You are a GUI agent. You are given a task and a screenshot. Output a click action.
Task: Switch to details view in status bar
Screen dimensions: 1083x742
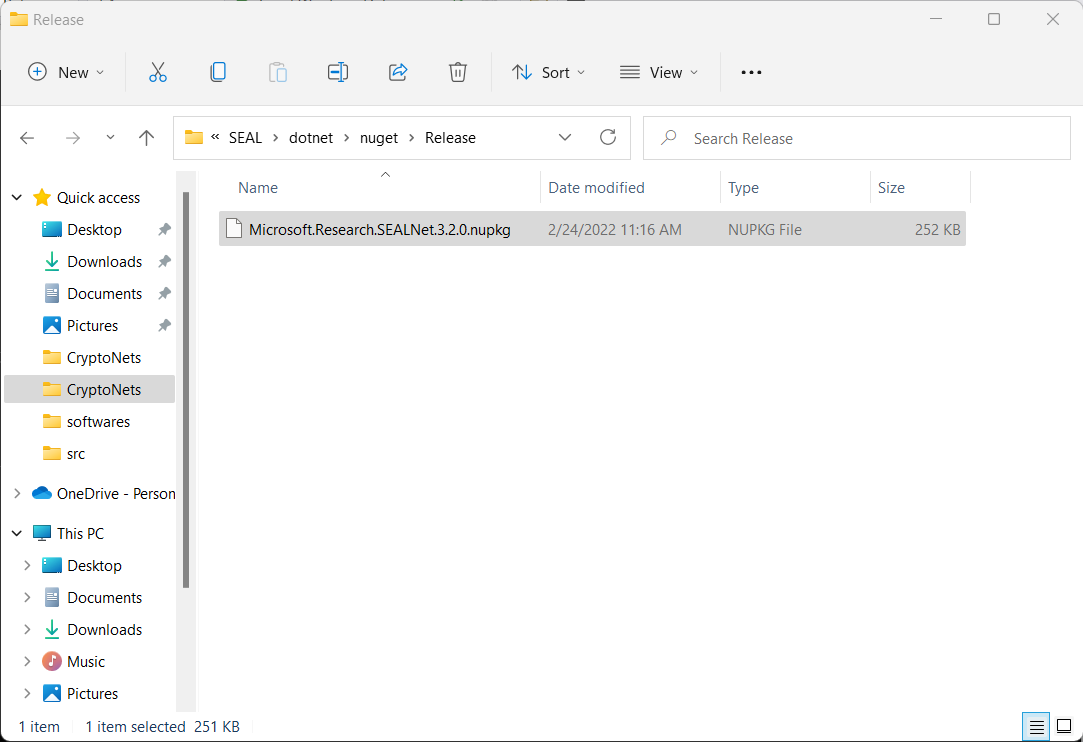1037,726
